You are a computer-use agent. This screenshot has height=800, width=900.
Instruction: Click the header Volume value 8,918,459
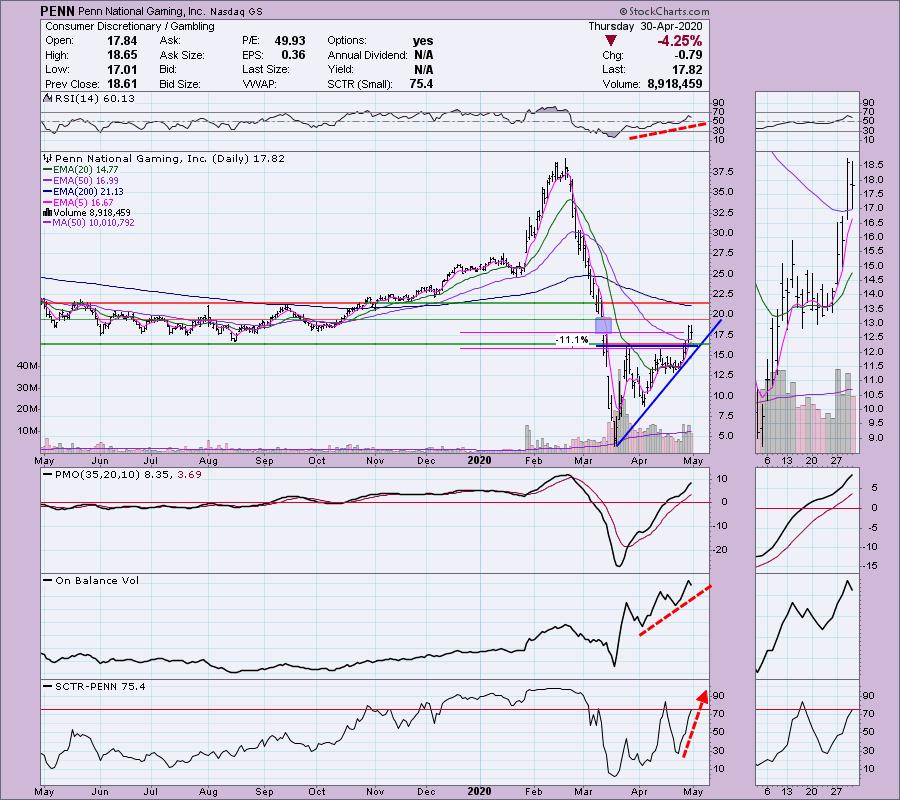pyautogui.click(x=675, y=84)
